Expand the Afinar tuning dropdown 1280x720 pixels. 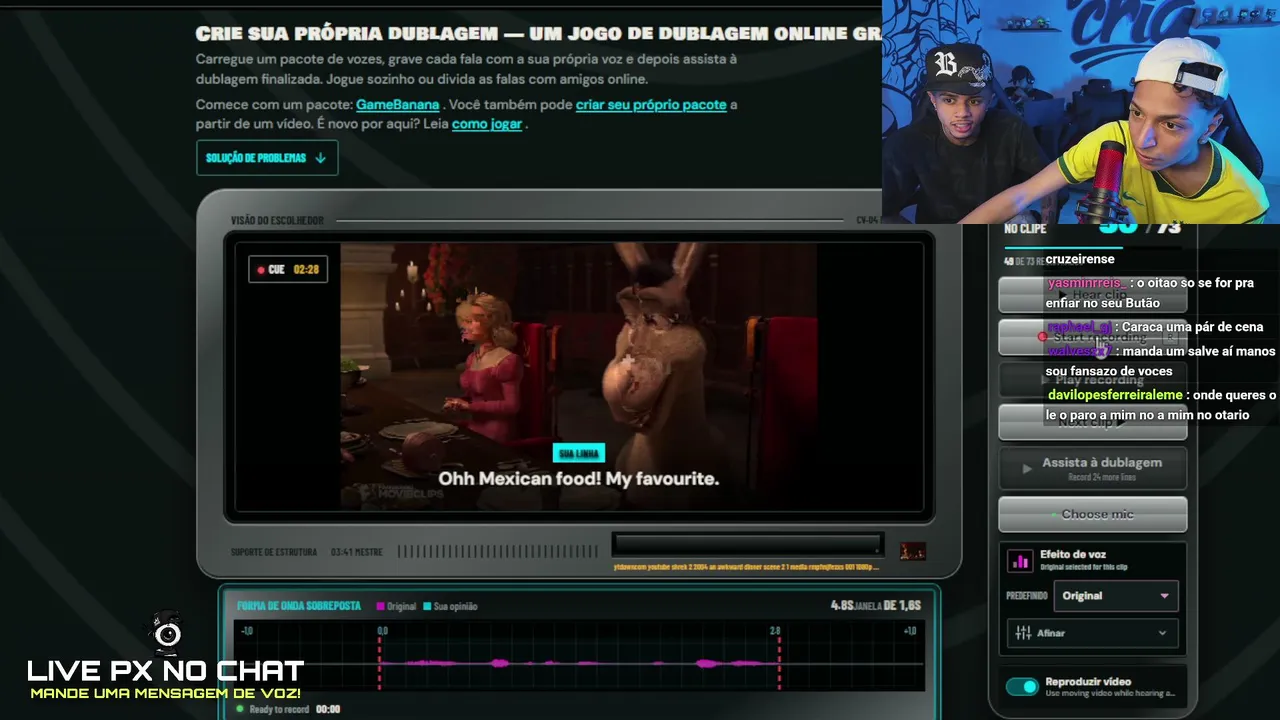tap(1092, 633)
